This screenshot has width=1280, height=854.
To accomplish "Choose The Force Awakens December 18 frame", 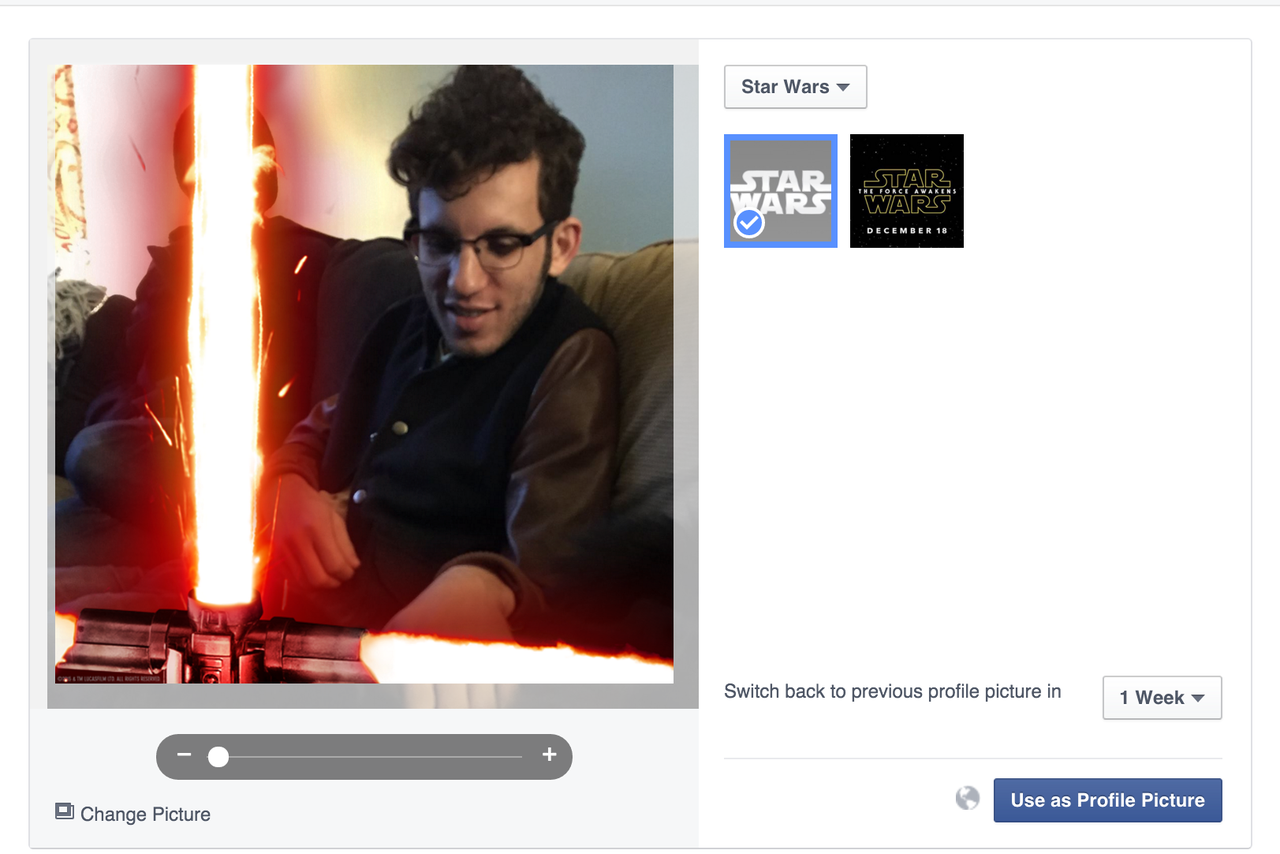I will [x=906, y=191].
